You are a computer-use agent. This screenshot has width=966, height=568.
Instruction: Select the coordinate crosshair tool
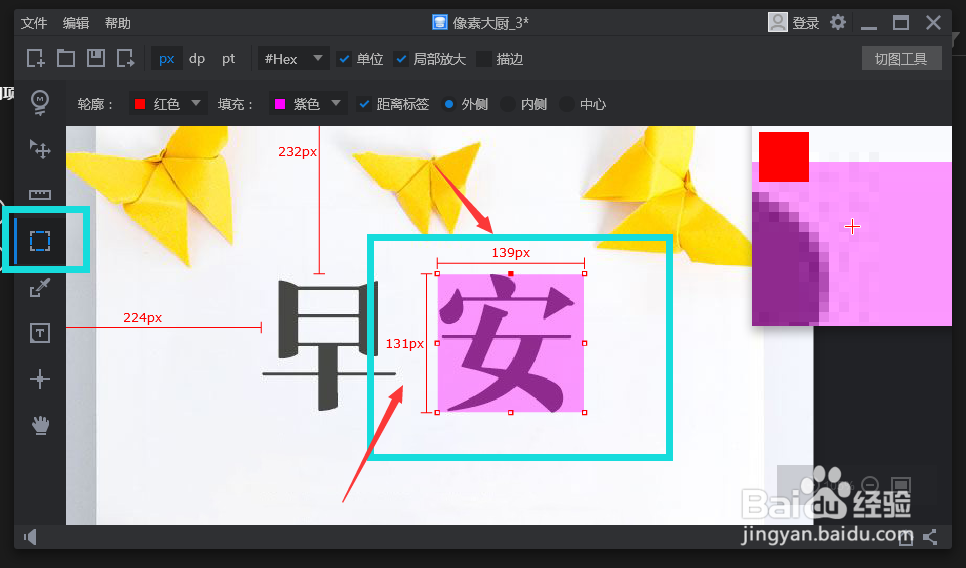point(40,379)
